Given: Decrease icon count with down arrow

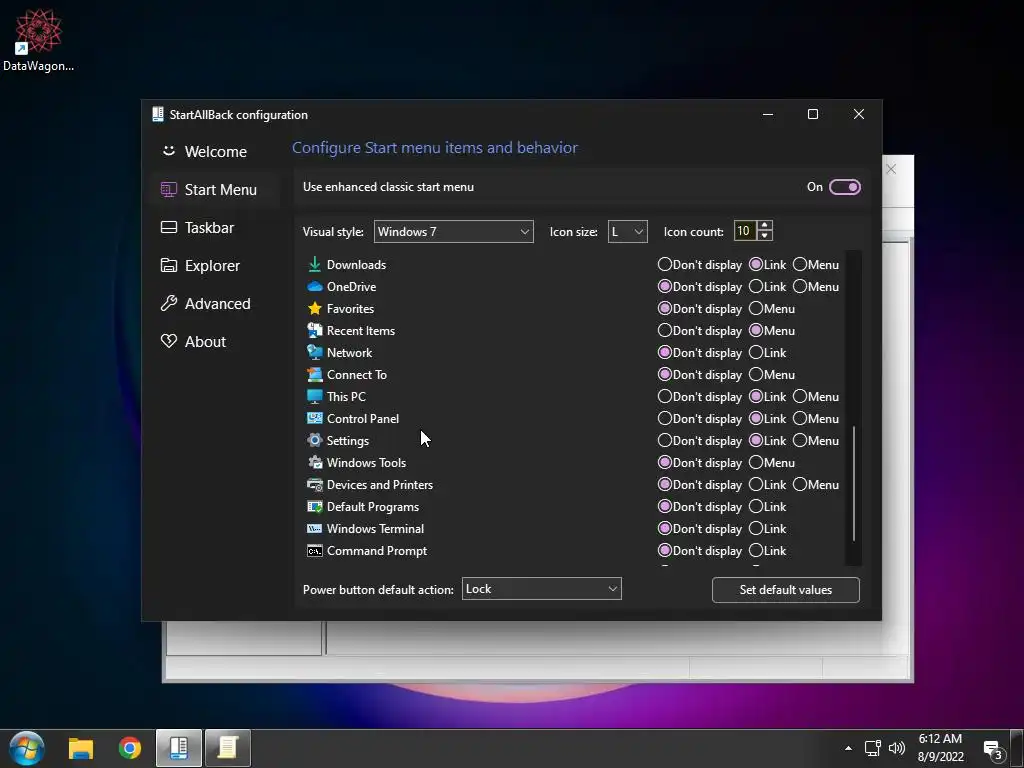Looking at the screenshot, I should (x=765, y=236).
